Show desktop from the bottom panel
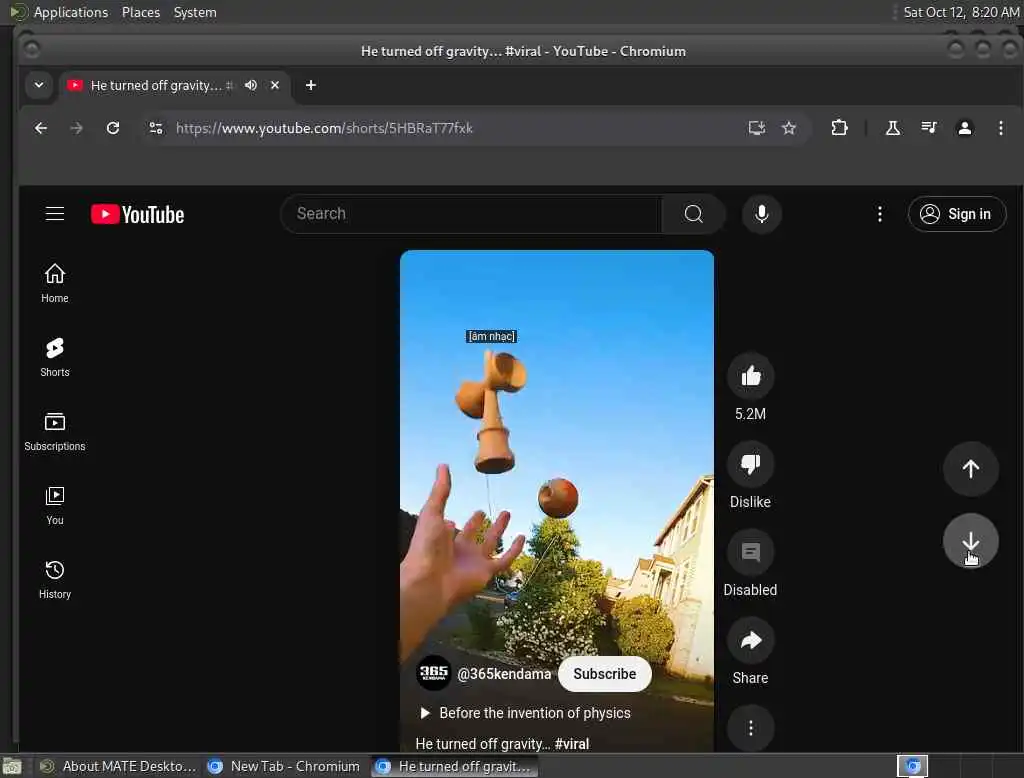 pyautogui.click(x=12, y=766)
